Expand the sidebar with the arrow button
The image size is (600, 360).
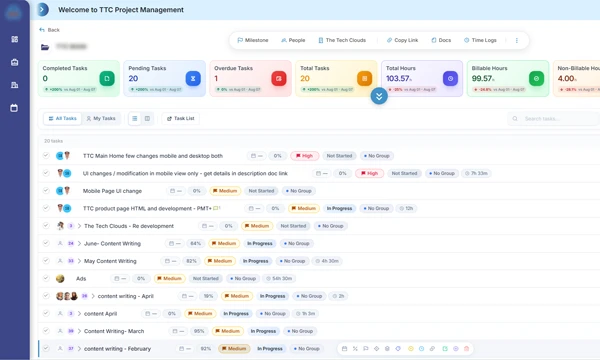tap(43, 10)
